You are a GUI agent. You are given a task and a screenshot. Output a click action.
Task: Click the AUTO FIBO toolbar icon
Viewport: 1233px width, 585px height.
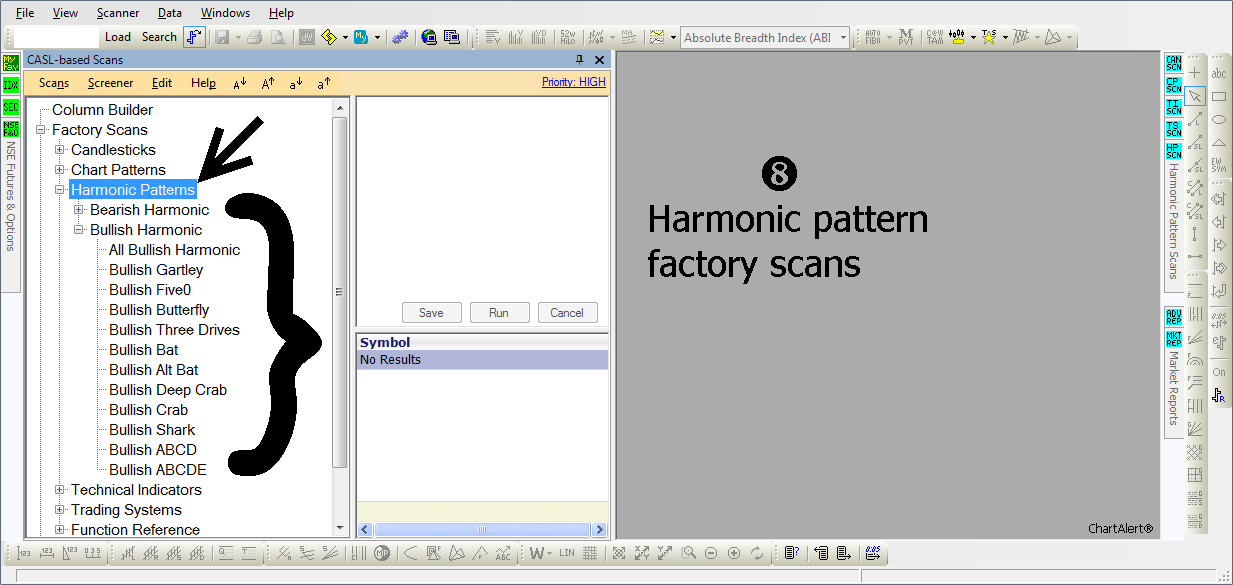click(x=873, y=38)
